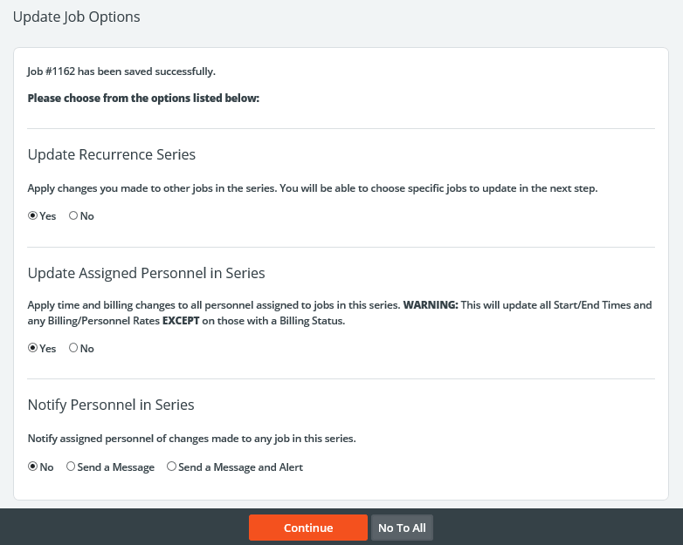The image size is (683, 545).
Task: Select the Send a Message option
Action: 71,467
